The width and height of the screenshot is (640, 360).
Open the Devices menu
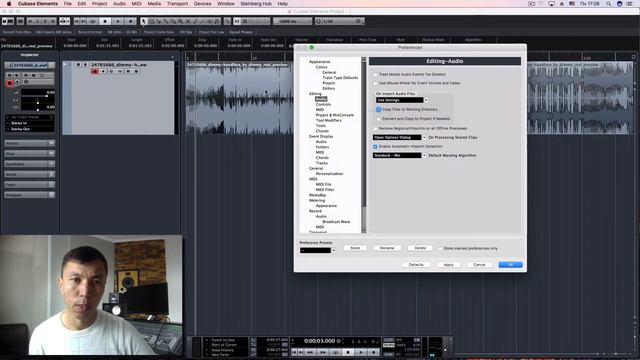click(202, 4)
